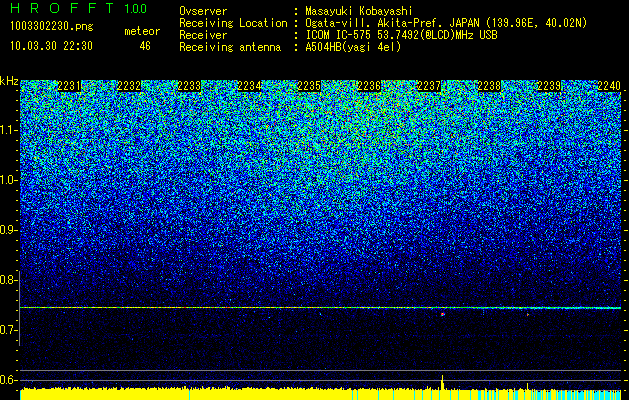The width and height of the screenshot is (629, 400).
Task: Click the 'Ovserver' field label
Action: 203,11
